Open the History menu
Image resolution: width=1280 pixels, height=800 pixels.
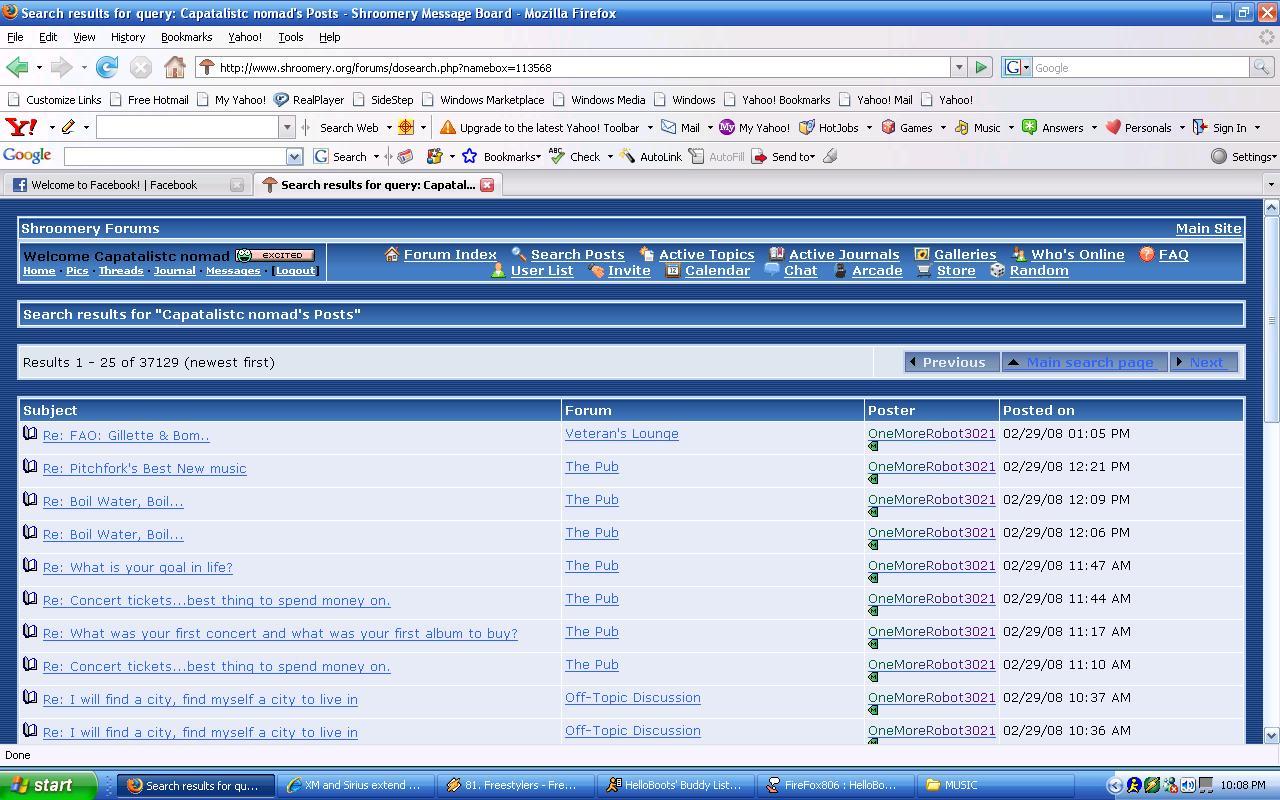coord(128,37)
